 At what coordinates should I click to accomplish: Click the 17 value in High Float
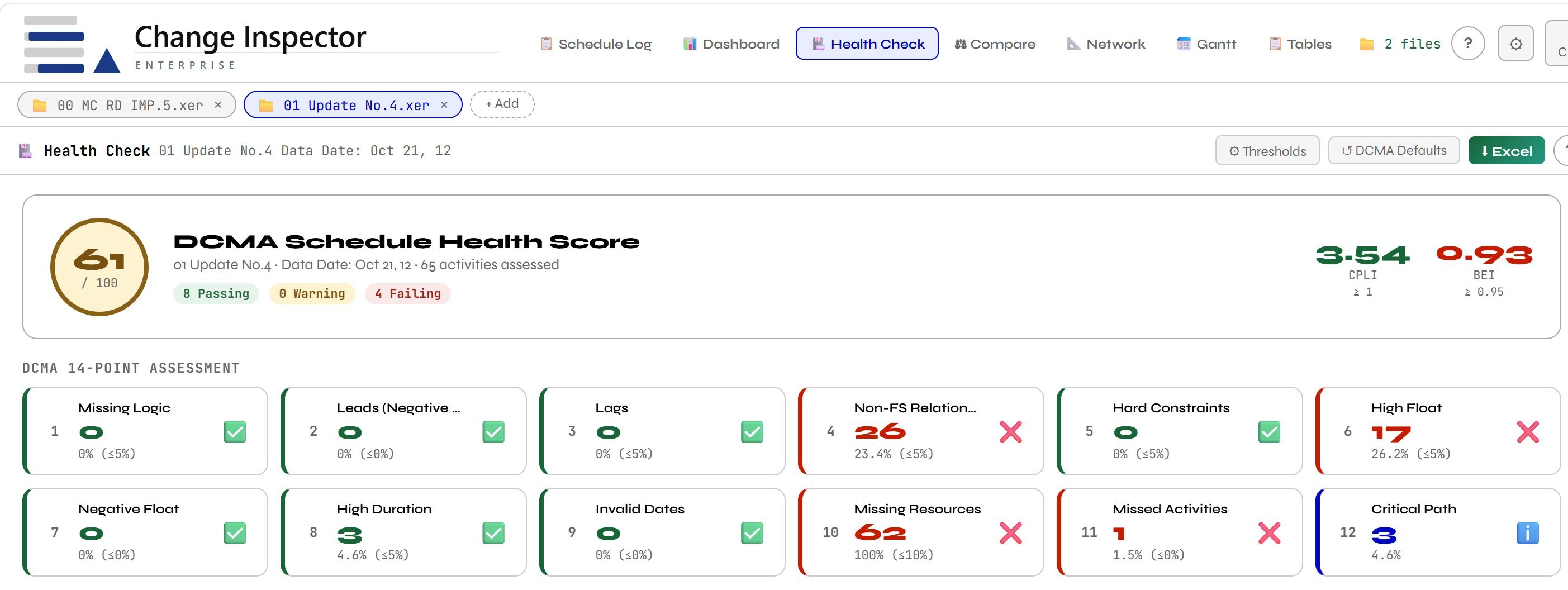(x=1391, y=434)
